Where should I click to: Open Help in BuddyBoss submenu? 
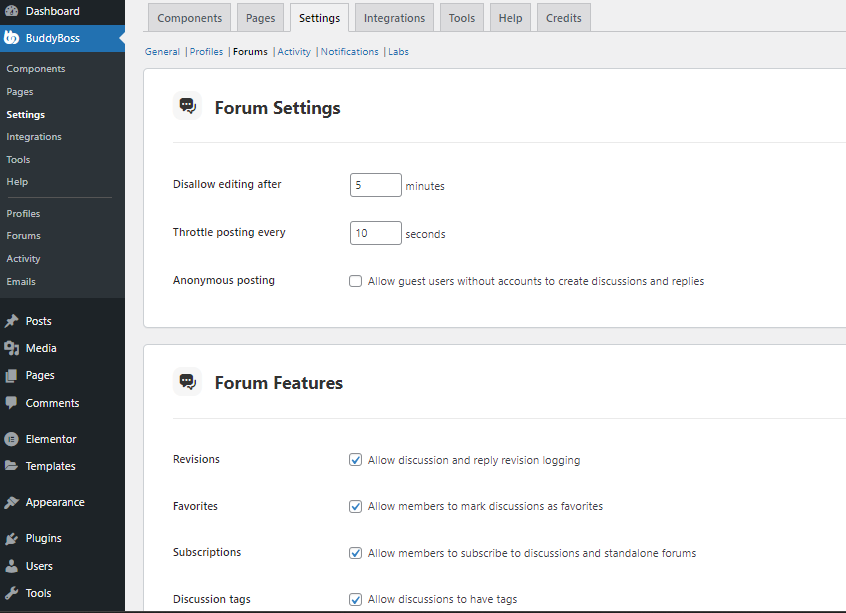(x=17, y=182)
